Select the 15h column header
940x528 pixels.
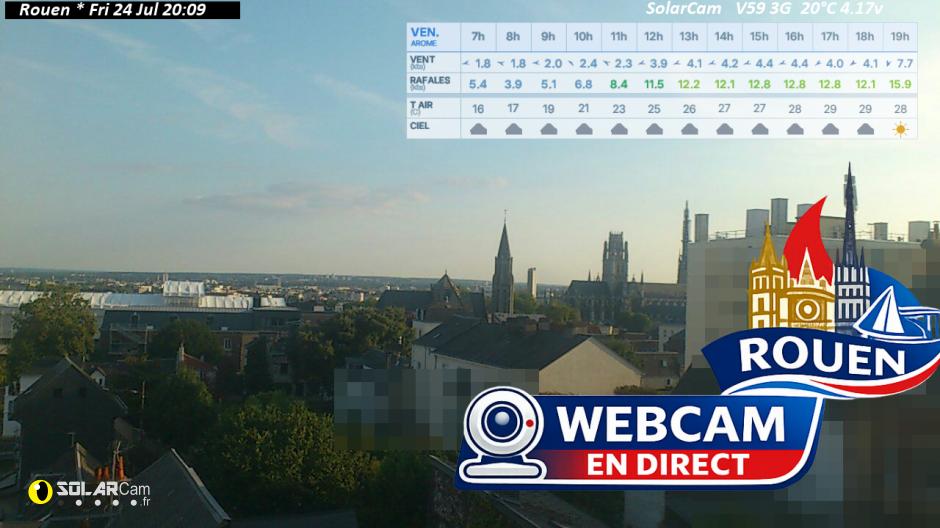tap(760, 37)
